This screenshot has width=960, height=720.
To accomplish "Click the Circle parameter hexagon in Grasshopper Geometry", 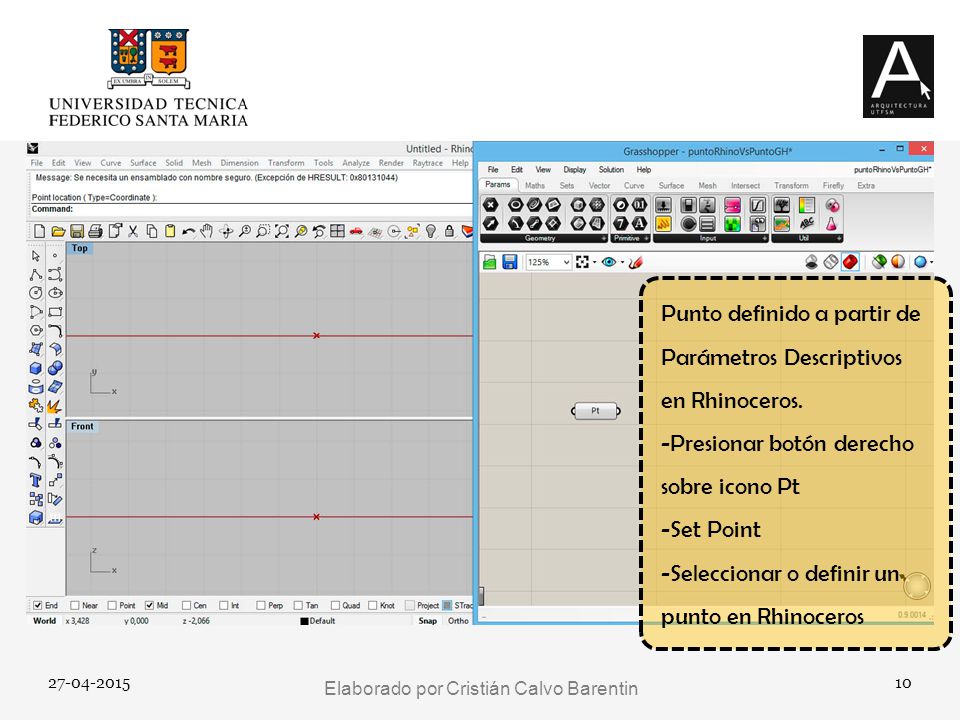I will [516, 205].
